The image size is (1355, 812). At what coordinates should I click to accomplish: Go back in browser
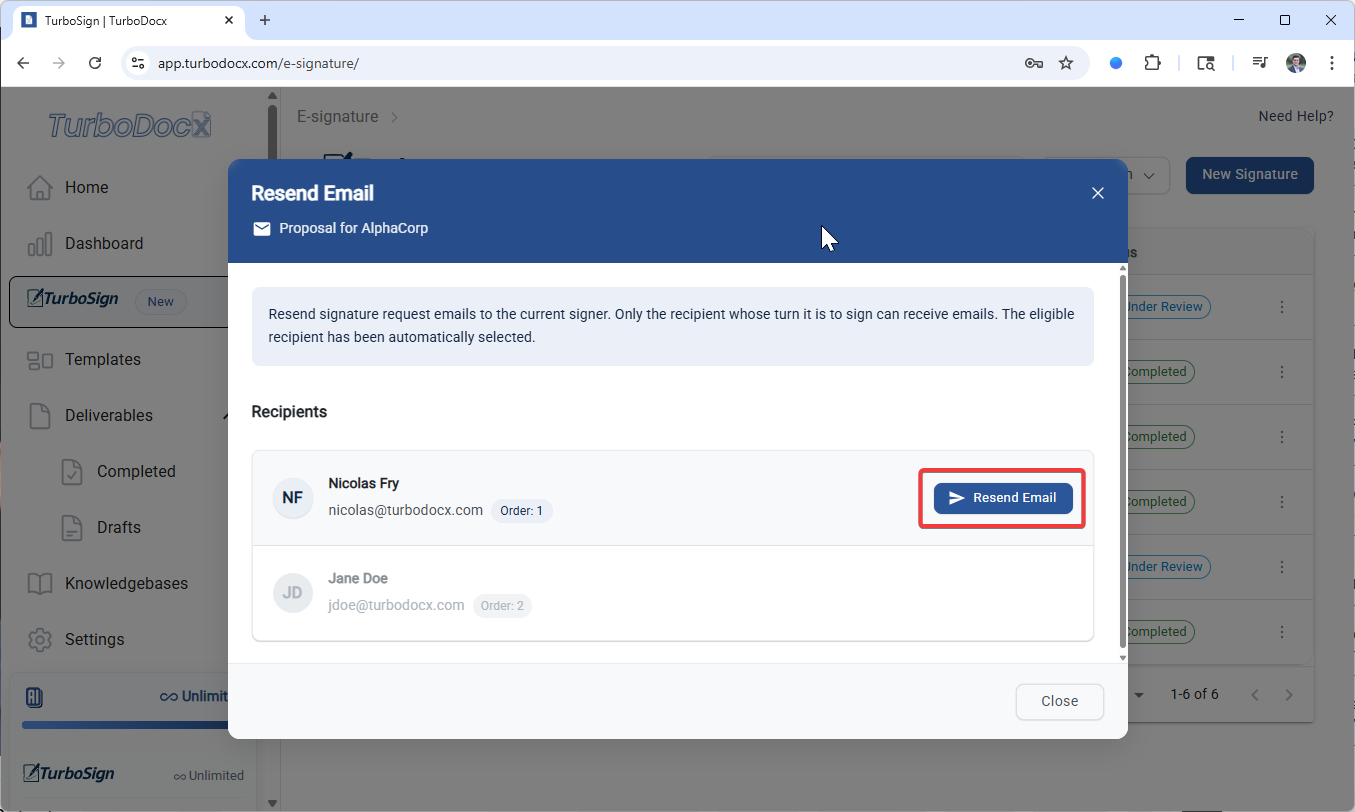click(x=24, y=63)
